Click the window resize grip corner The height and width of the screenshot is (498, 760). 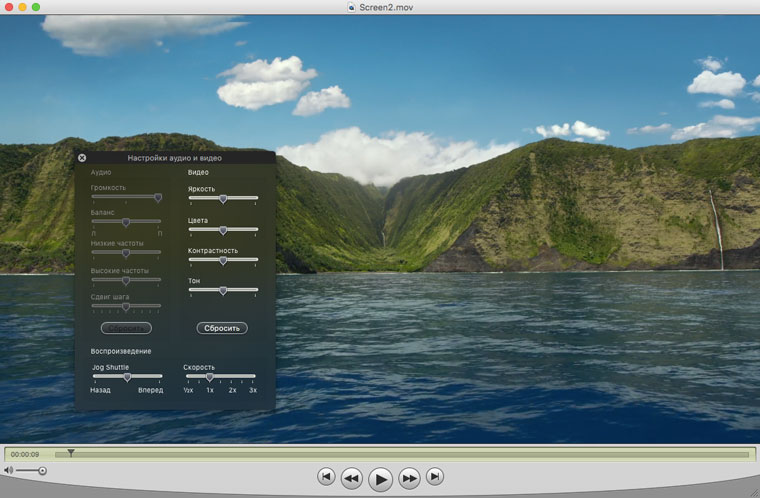tap(754, 492)
